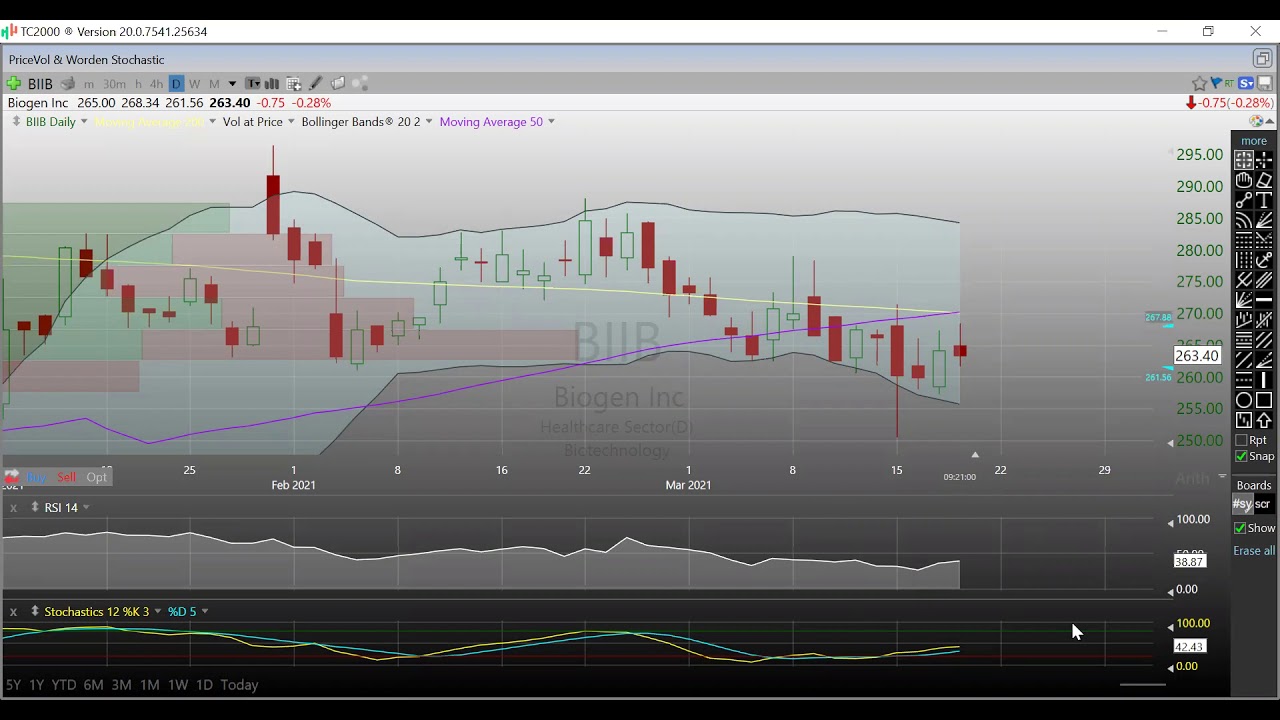Open the %D 5 dropdown
Viewport: 1280px width, 720px height.
pyautogui.click(x=205, y=611)
